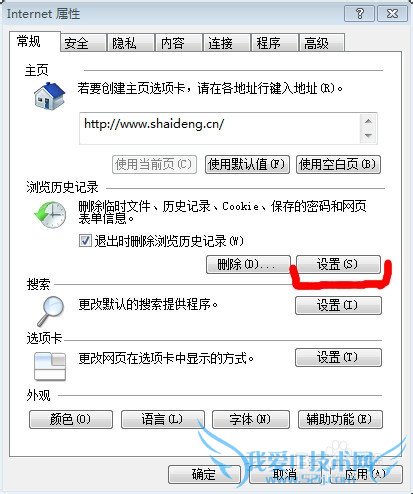Click the green clock browsing history icon

pos(50,215)
